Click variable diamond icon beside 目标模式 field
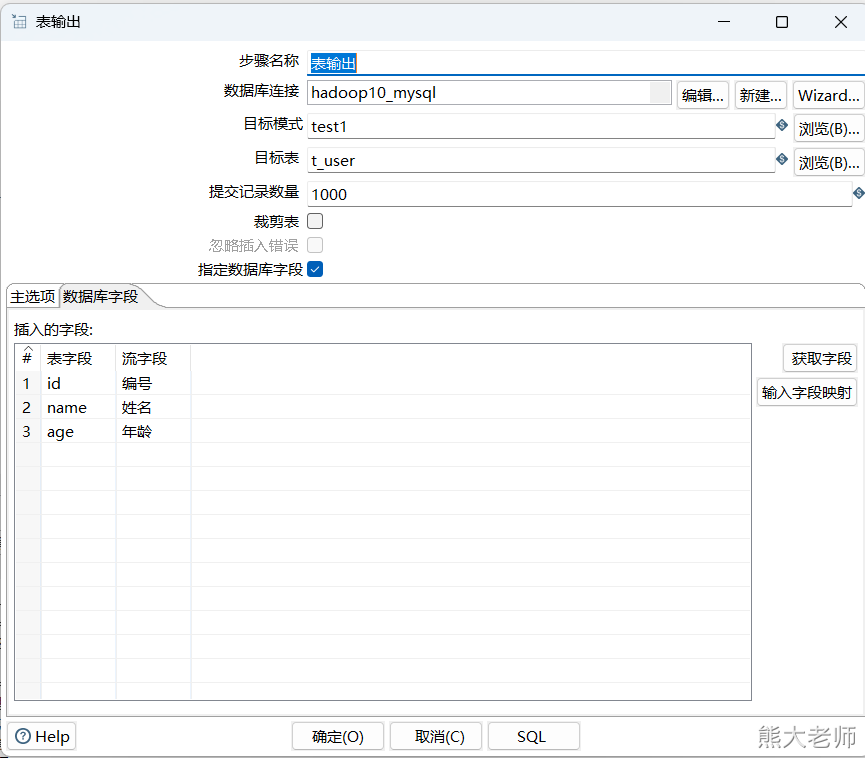 click(782, 125)
